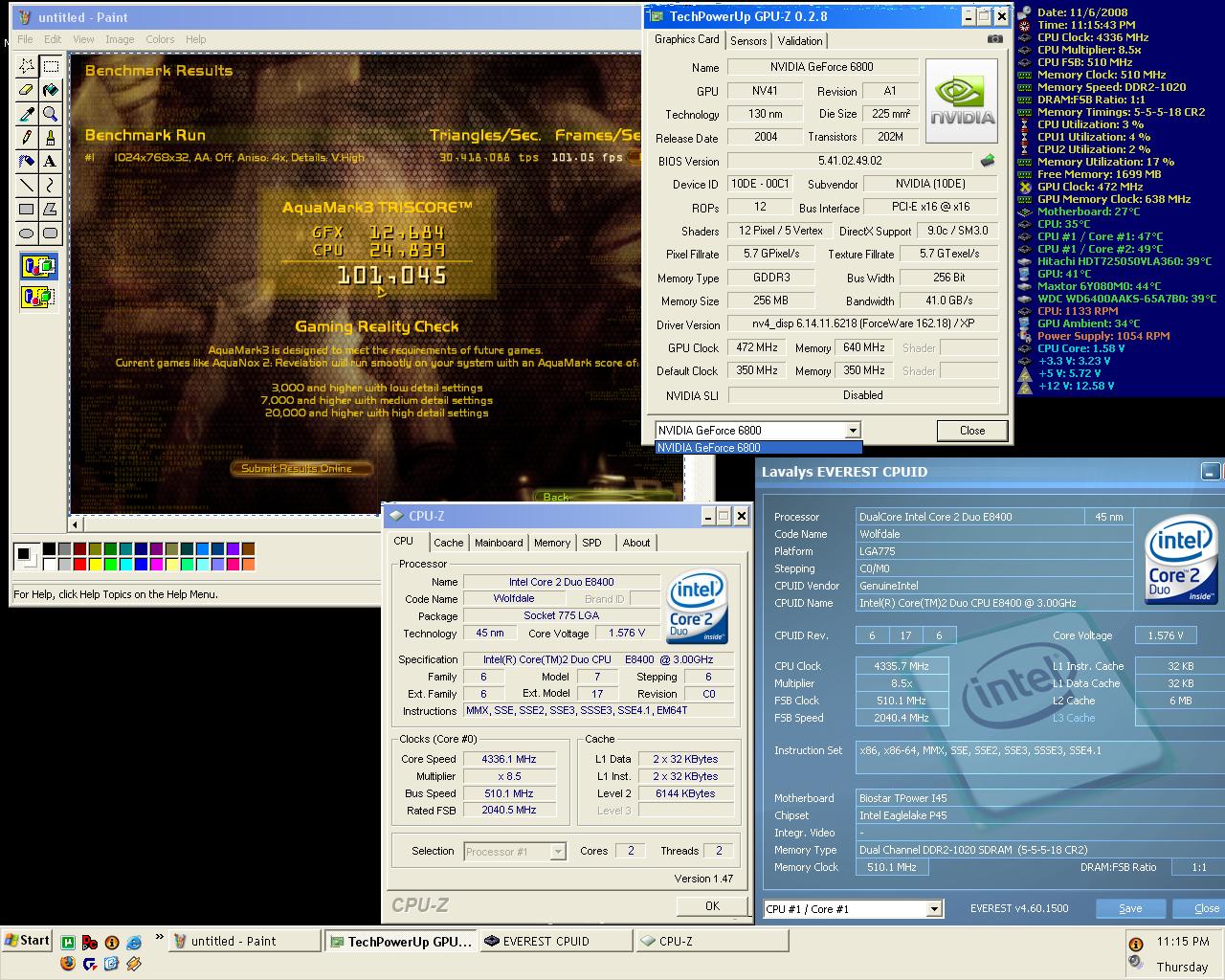Viewport: 1225px width, 980px height.
Task: Open the CPU #1 / Core #1 dropdown in EVEREST
Action: tap(934, 909)
